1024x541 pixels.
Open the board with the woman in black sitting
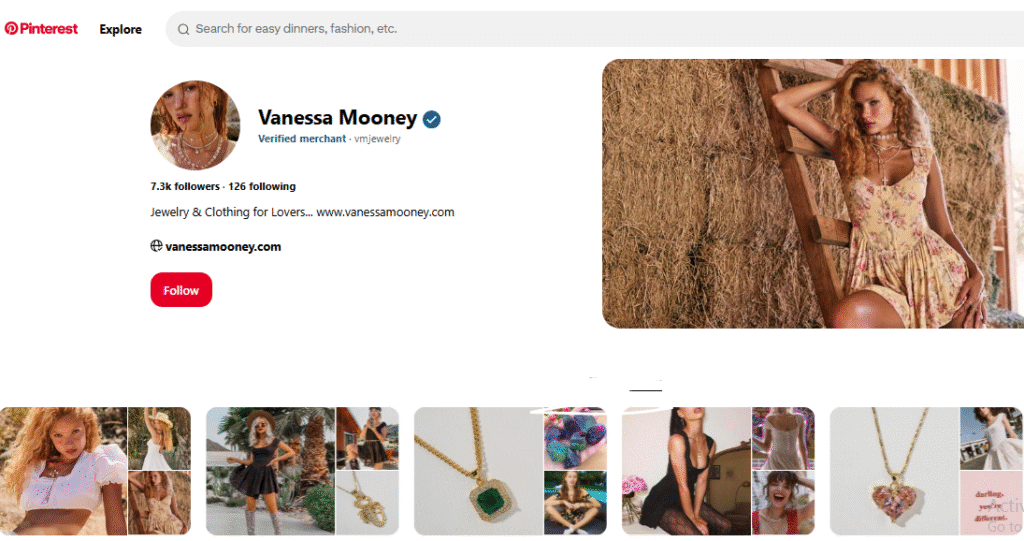tap(718, 471)
